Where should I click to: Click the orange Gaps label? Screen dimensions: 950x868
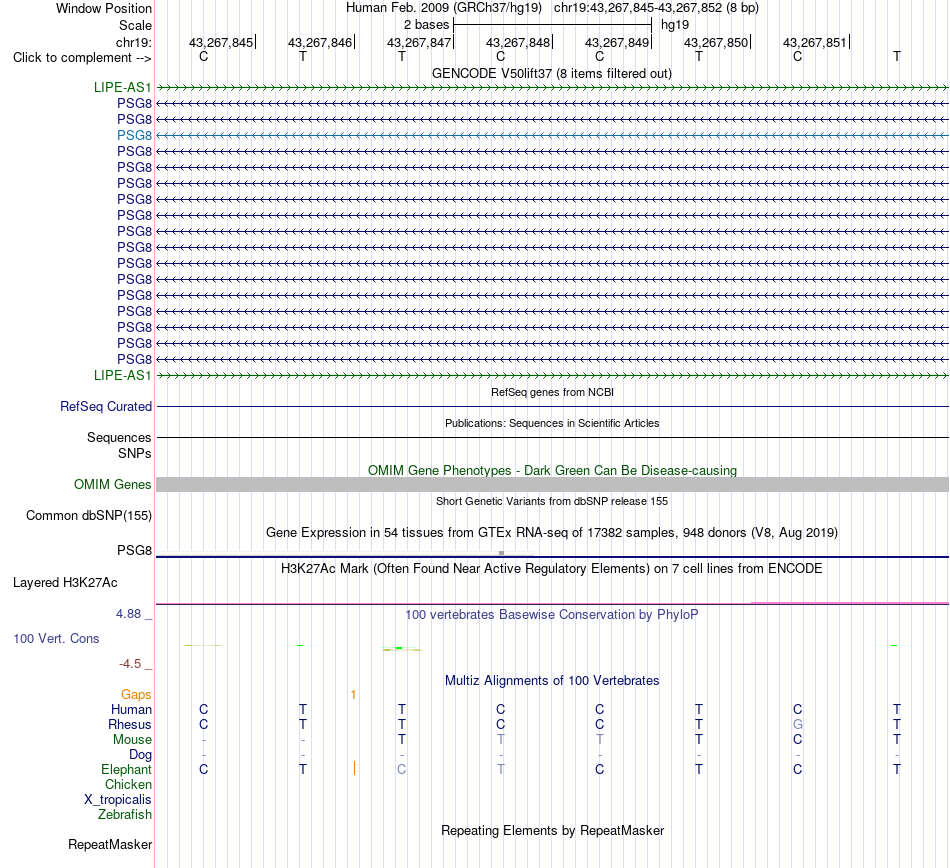coord(136,695)
